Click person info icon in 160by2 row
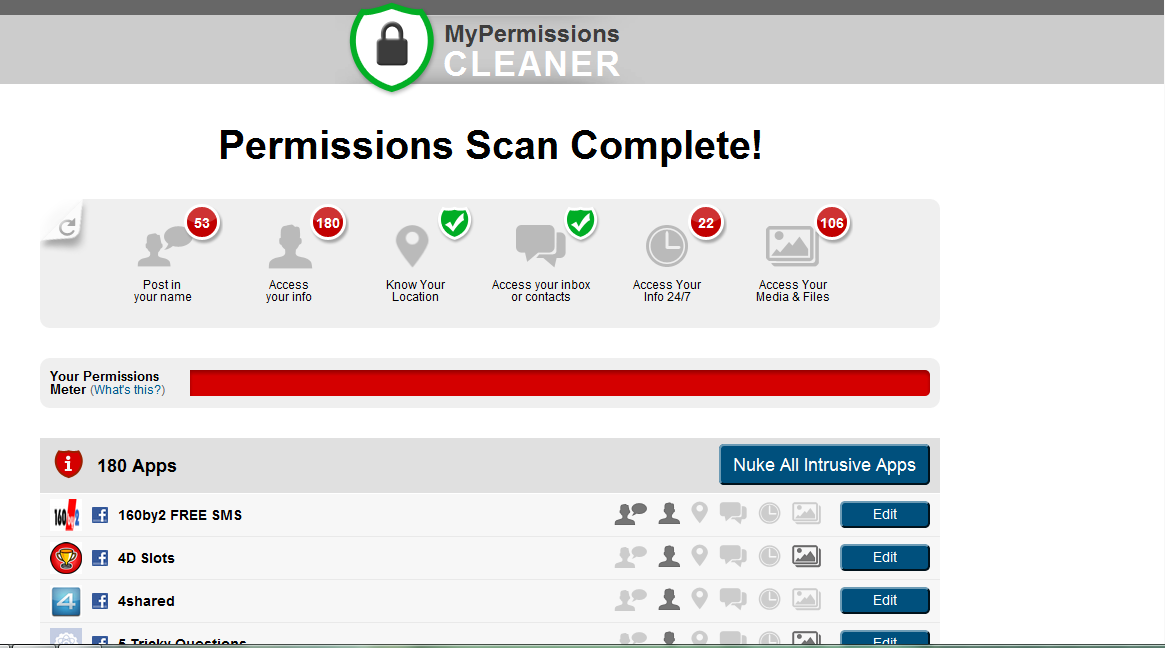The width and height of the screenshot is (1165, 648). (x=669, y=513)
